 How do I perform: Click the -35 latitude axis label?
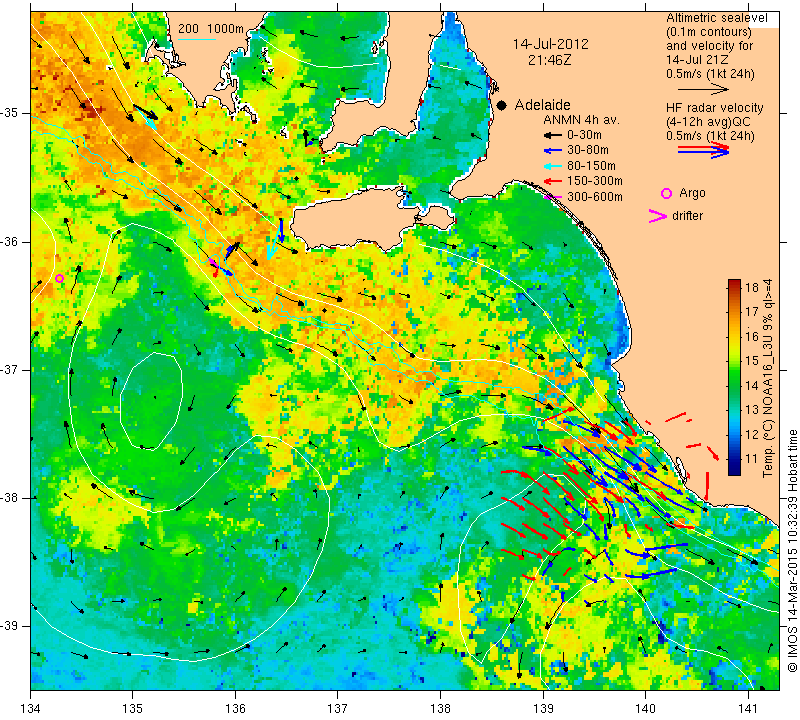[9, 113]
